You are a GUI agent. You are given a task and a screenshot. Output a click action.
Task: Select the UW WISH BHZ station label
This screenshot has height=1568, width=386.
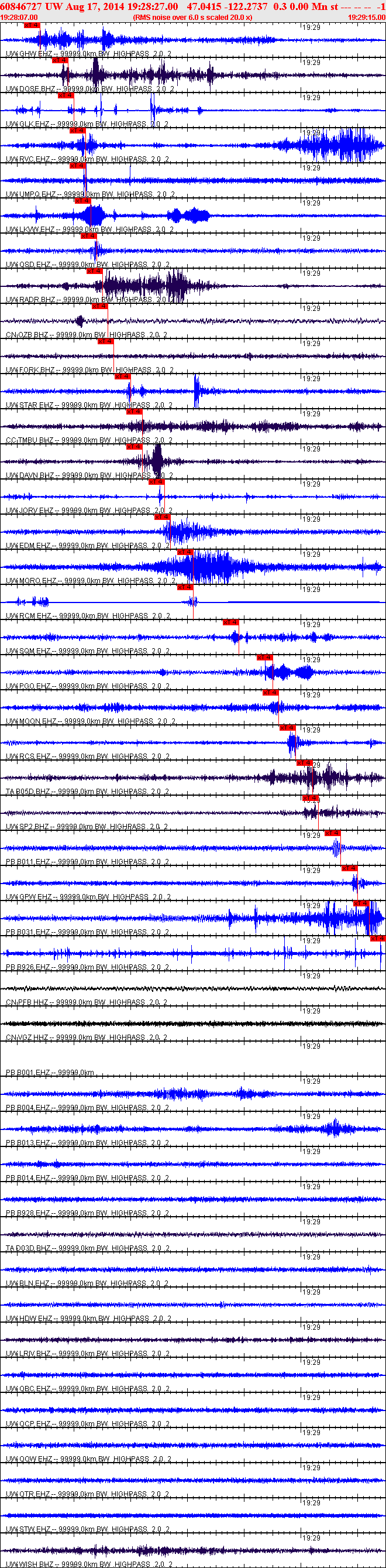point(89,1564)
